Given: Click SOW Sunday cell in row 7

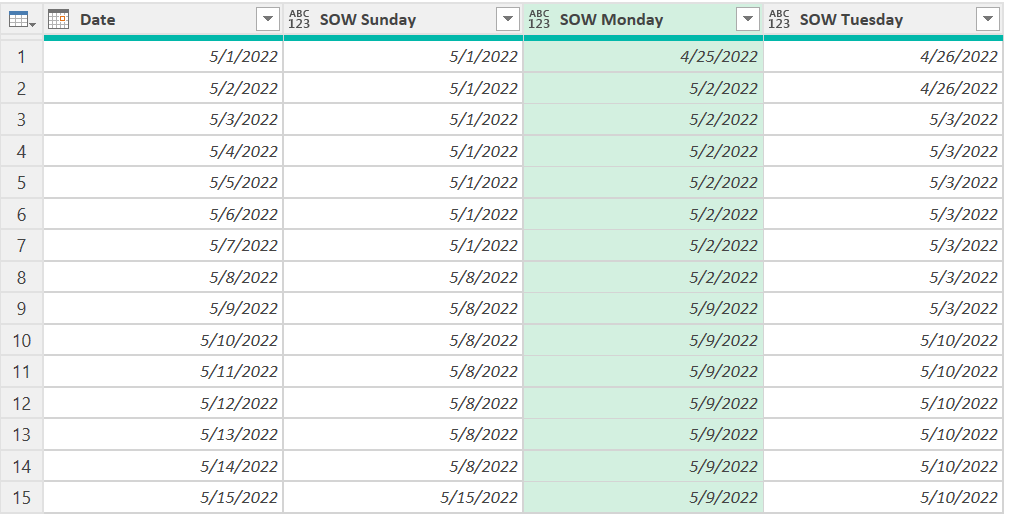Looking at the screenshot, I should [x=403, y=246].
